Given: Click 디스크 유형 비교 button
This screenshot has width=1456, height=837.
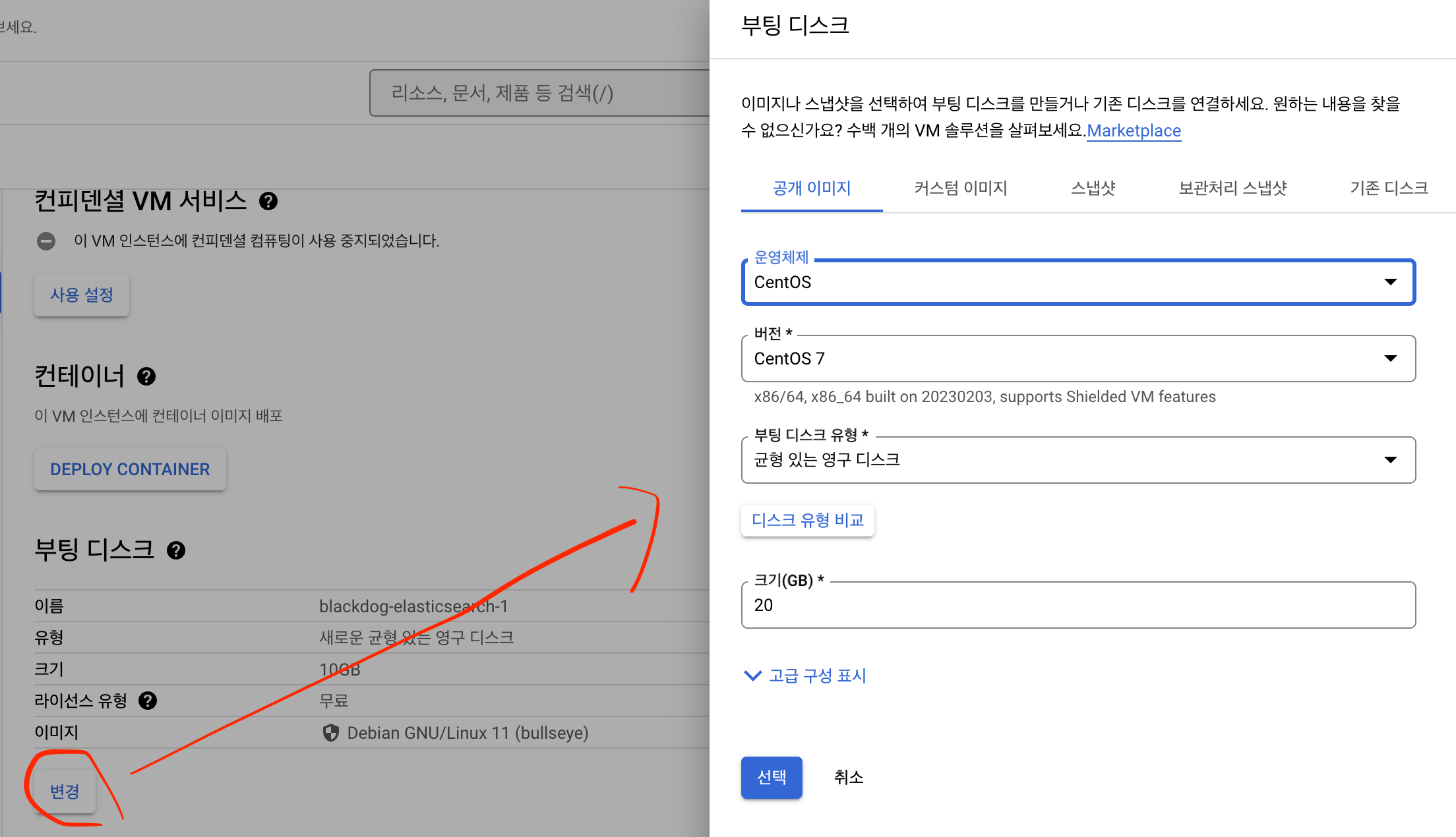Looking at the screenshot, I should point(807,521).
